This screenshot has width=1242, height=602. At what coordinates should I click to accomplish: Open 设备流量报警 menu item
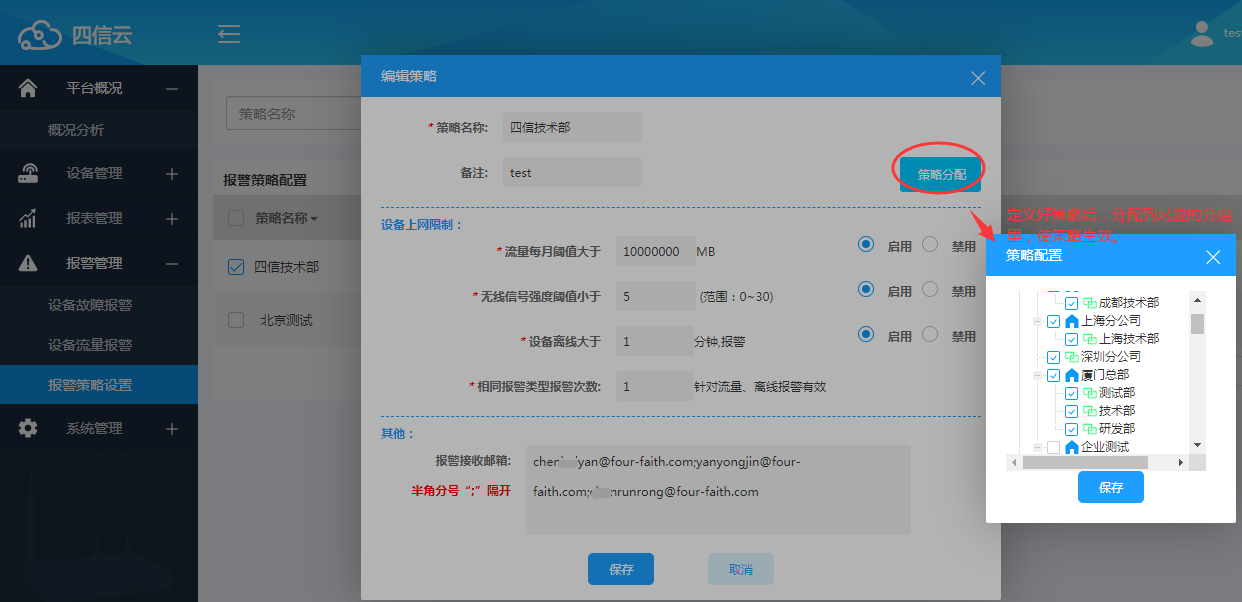[90, 345]
